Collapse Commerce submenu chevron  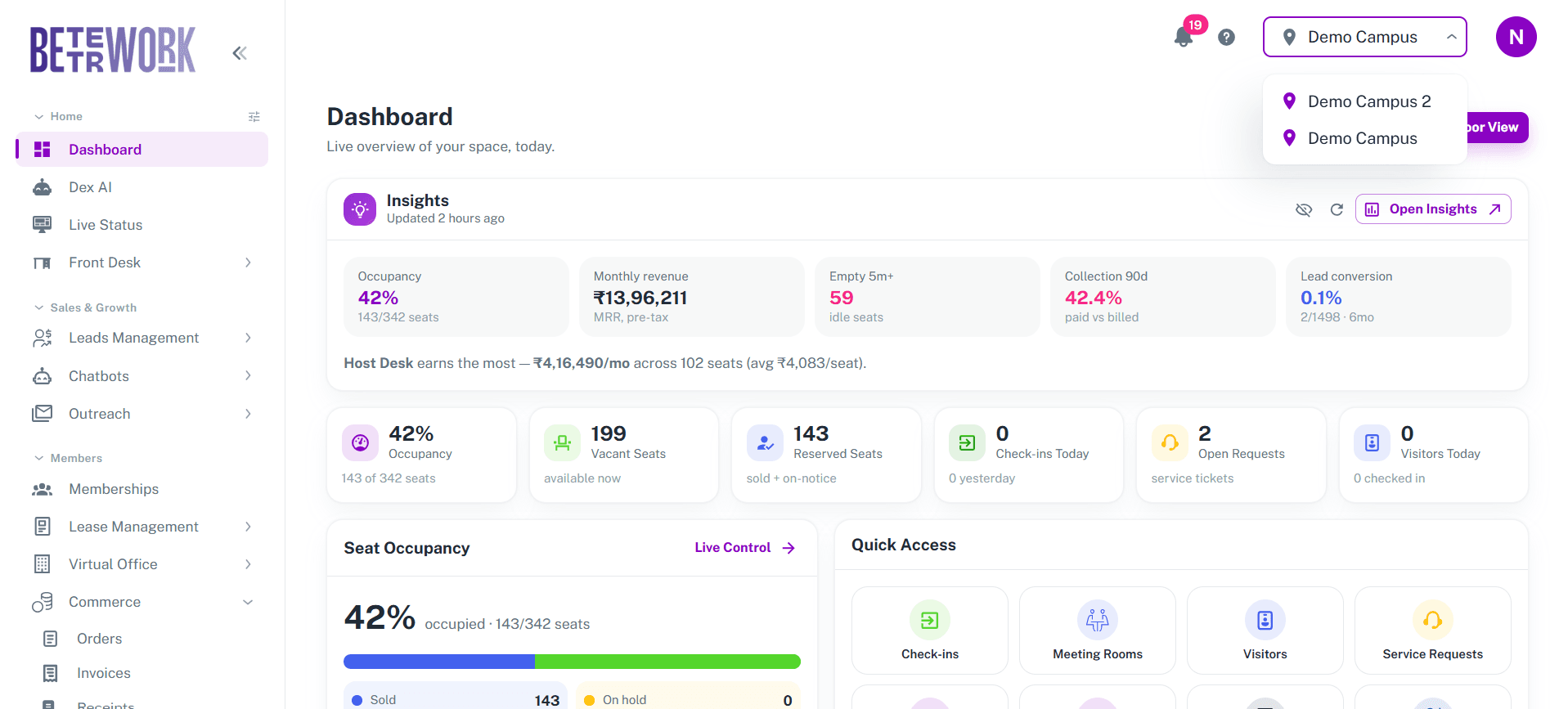click(248, 602)
